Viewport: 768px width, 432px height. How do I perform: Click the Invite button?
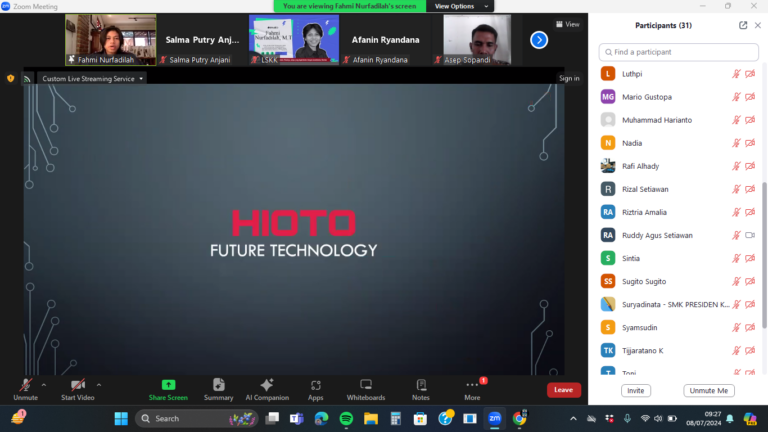coord(636,390)
